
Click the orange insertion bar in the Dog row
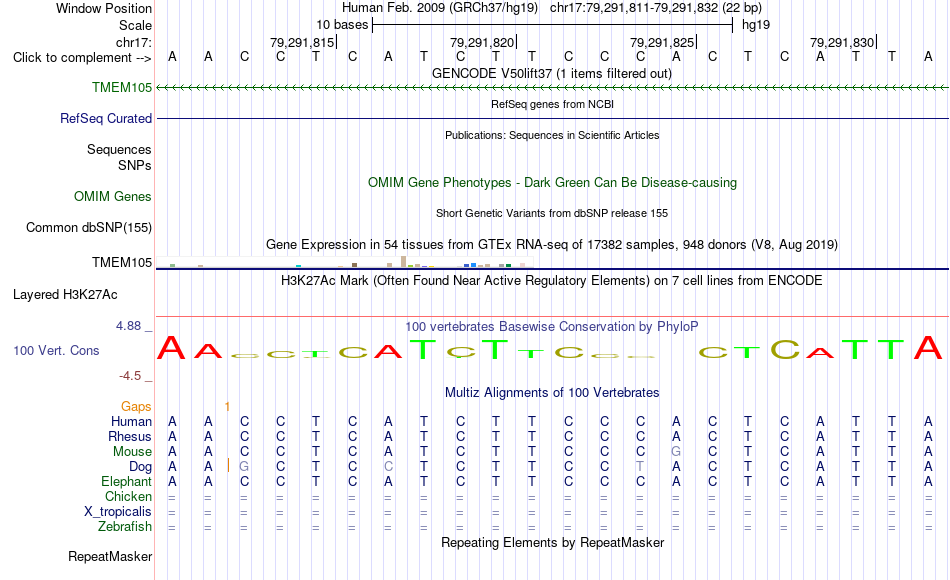point(228,465)
